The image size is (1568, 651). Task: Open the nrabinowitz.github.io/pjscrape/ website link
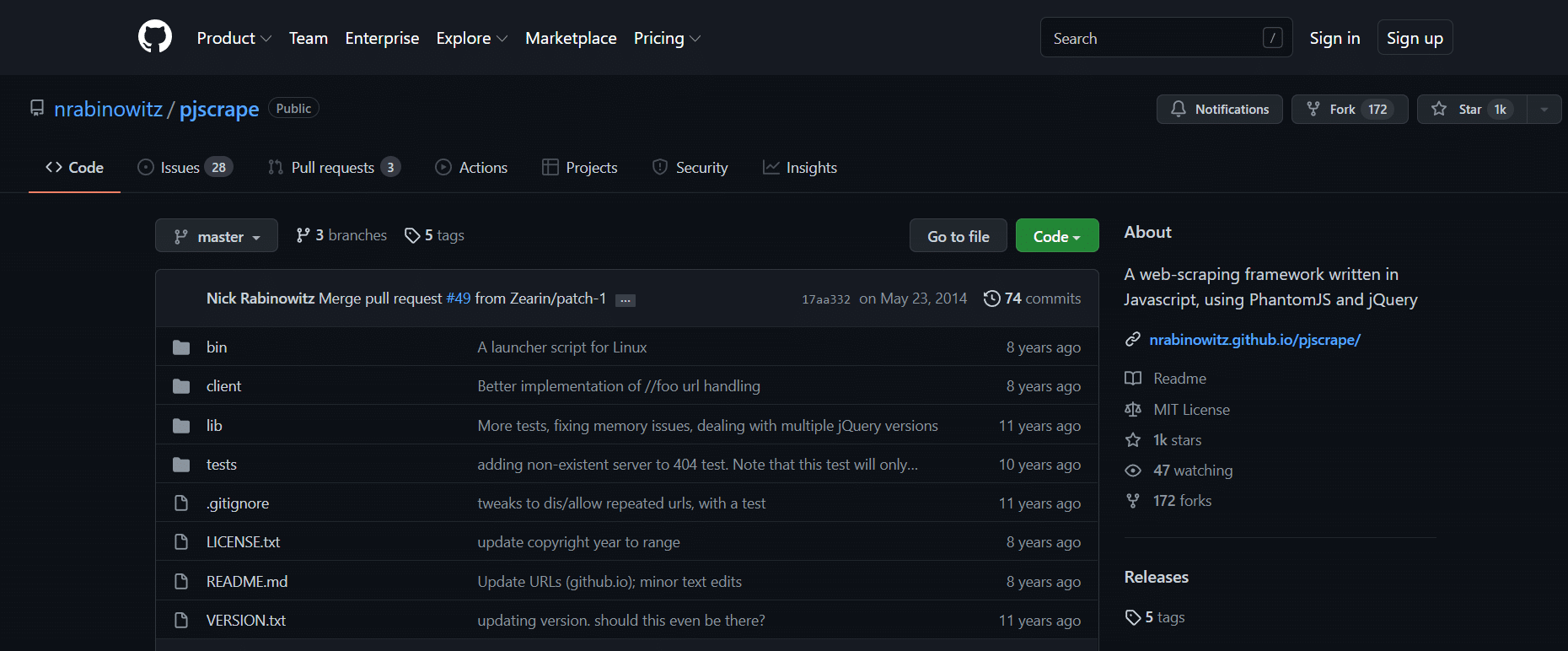click(1255, 340)
